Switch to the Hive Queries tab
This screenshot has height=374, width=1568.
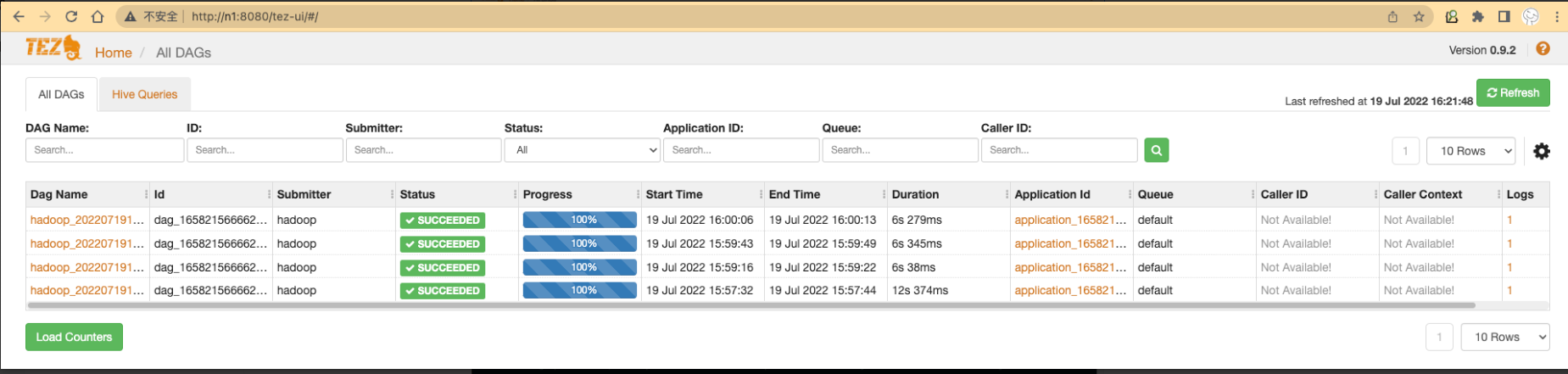tap(144, 94)
